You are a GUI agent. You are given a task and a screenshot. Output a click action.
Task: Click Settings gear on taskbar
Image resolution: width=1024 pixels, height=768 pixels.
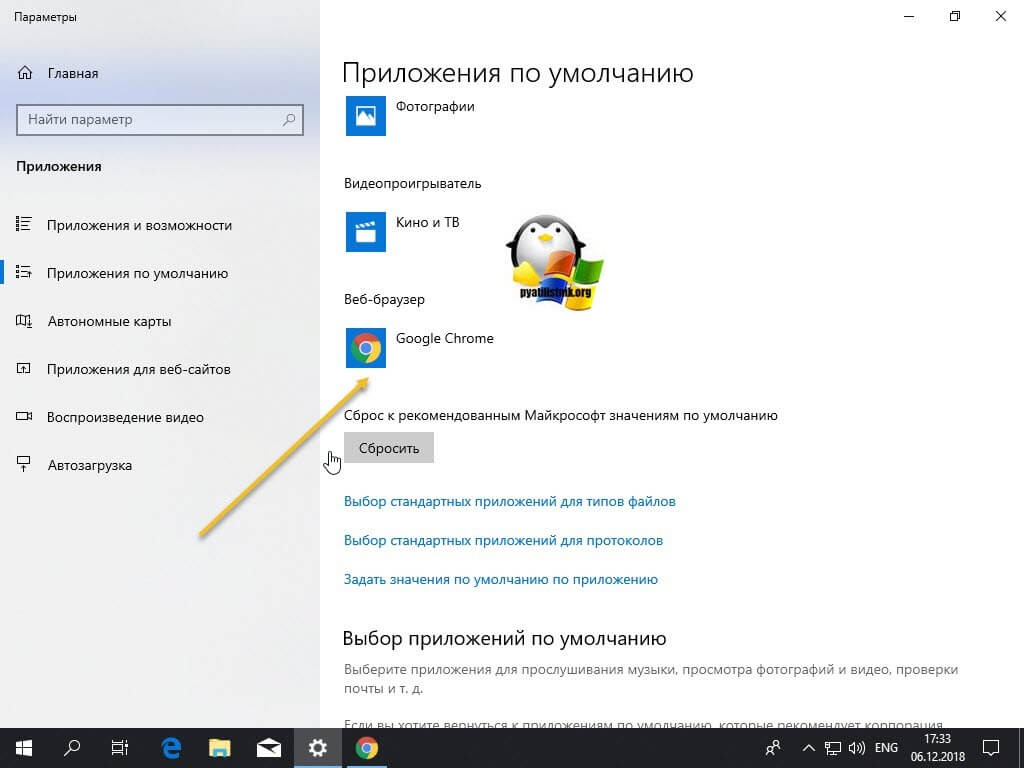[317, 748]
